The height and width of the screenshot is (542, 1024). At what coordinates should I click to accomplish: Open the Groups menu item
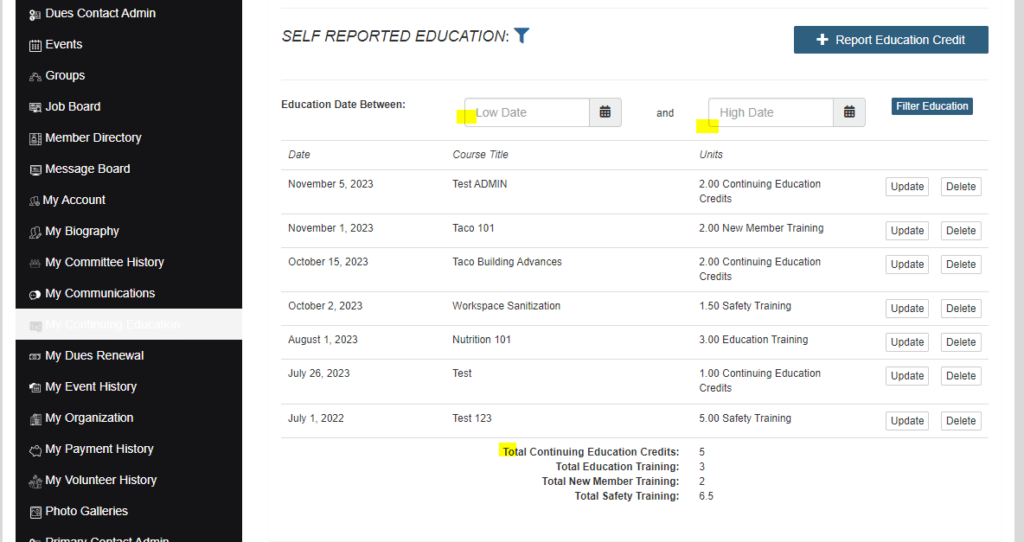pyautogui.click(x=65, y=76)
